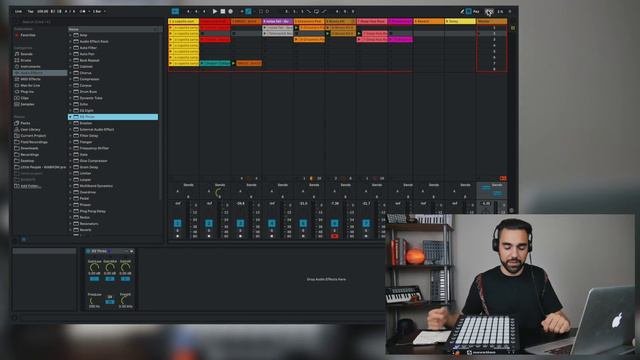This screenshot has width=640, height=360.
Task: Click the Tap tempo button
Action: pyautogui.click(x=31, y=11)
